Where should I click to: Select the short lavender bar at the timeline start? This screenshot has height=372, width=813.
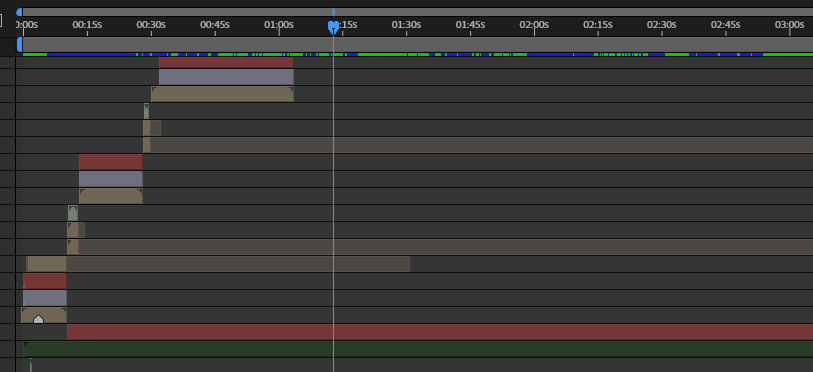click(x=45, y=298)
